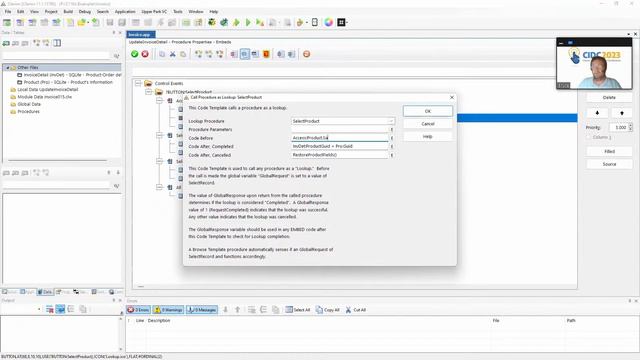
Task: Open the Application menu
Action: coord(125,11)
